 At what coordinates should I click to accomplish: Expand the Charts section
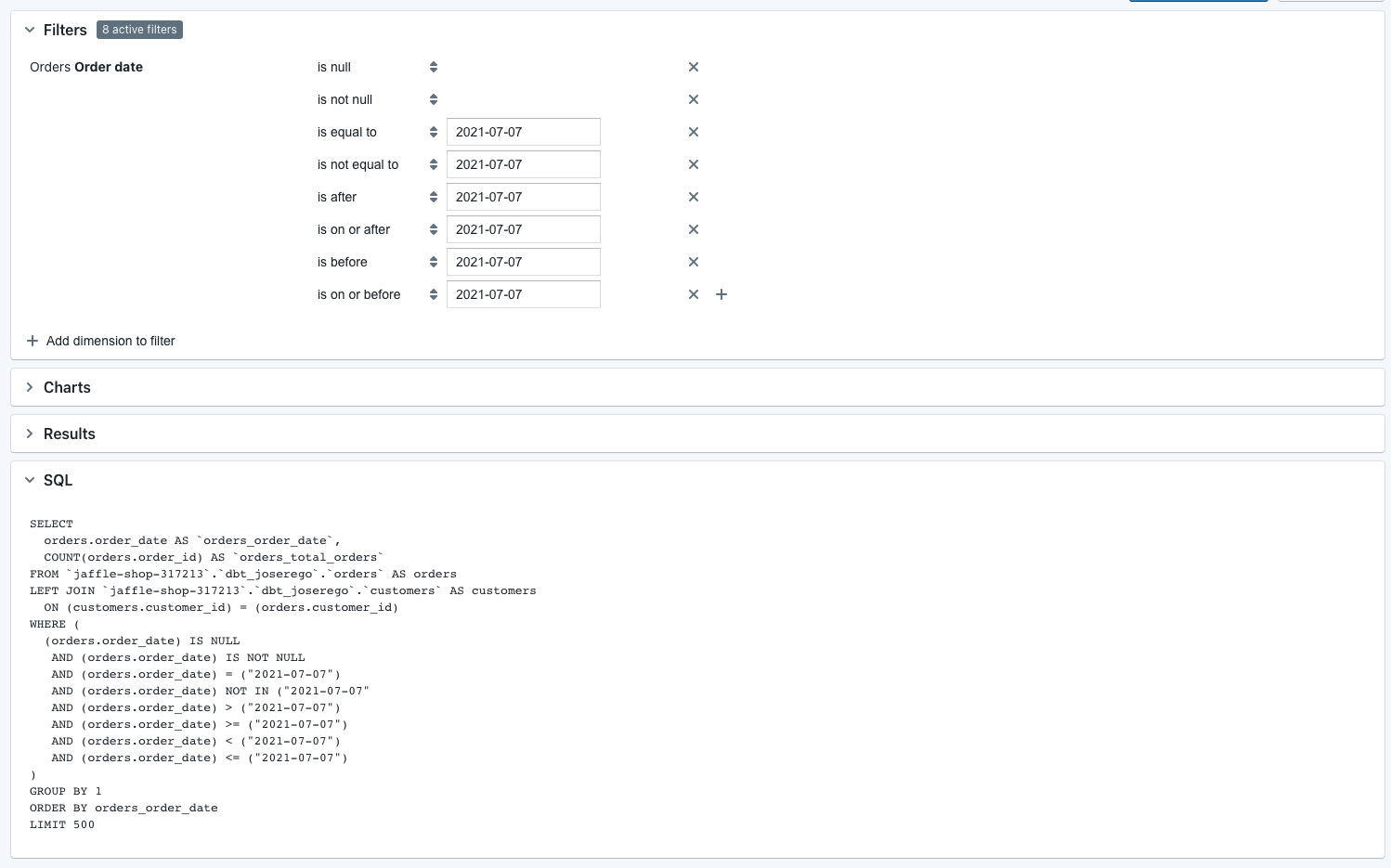pyautogui.click(x=30, y=387)
